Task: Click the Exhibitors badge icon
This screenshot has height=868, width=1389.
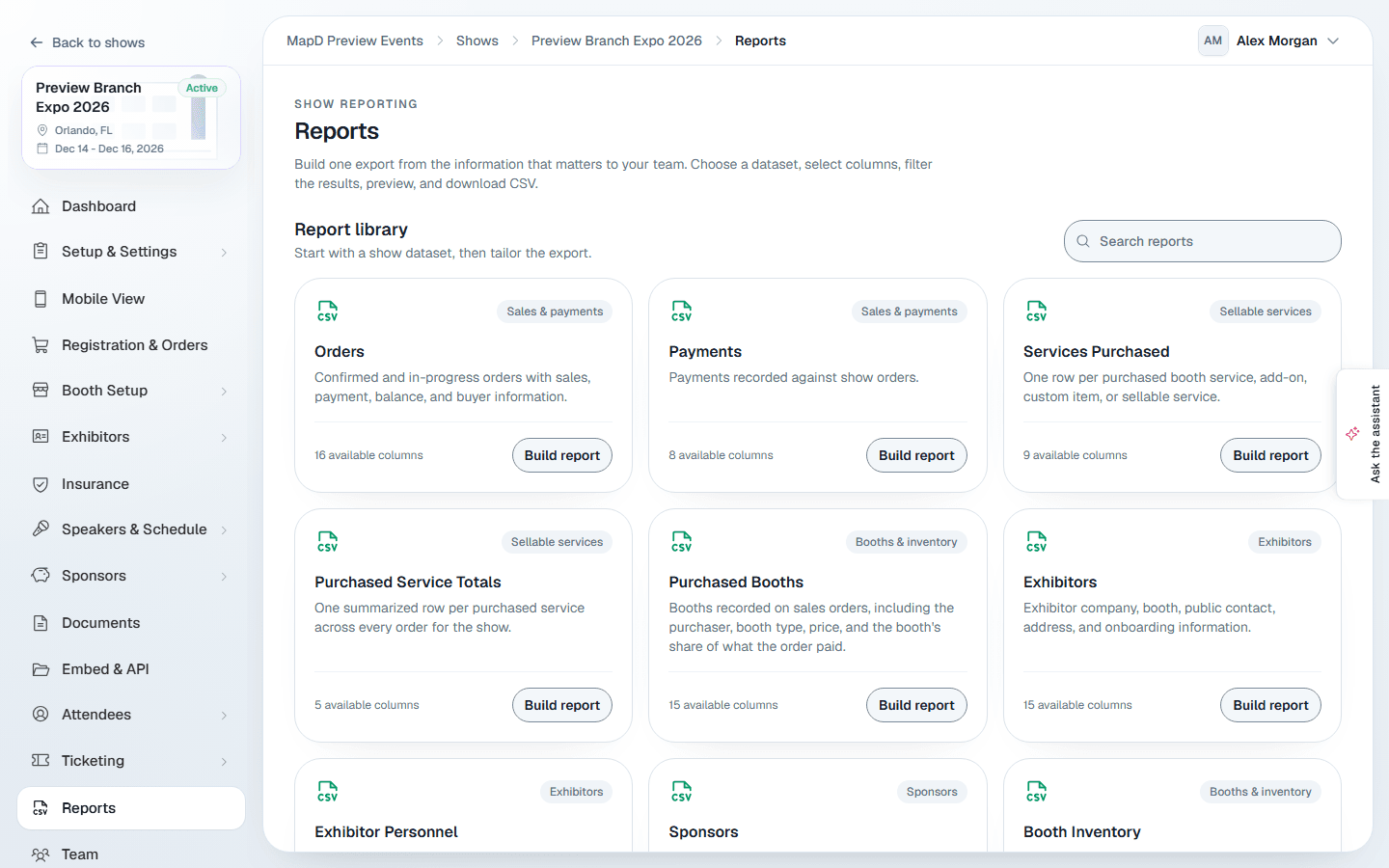Action: (41, 437)
